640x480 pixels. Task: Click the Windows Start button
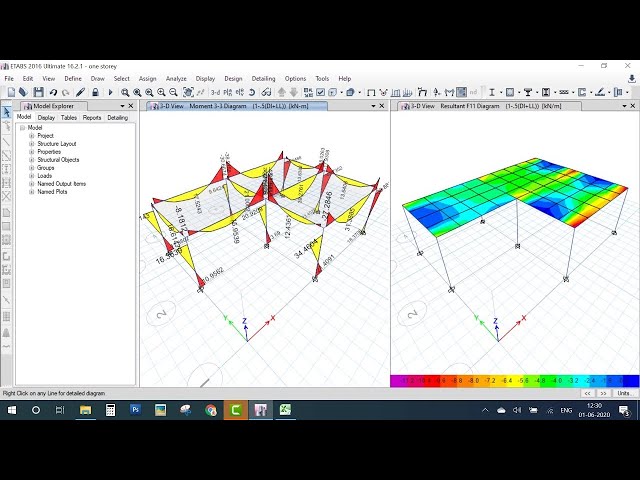11,410
